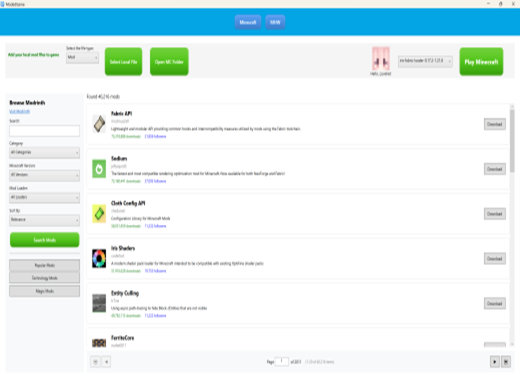Click the scrollbar up arrow of the mod list
Image resolution: width=520 pixels, height=380 pixels.
point(512,106)
